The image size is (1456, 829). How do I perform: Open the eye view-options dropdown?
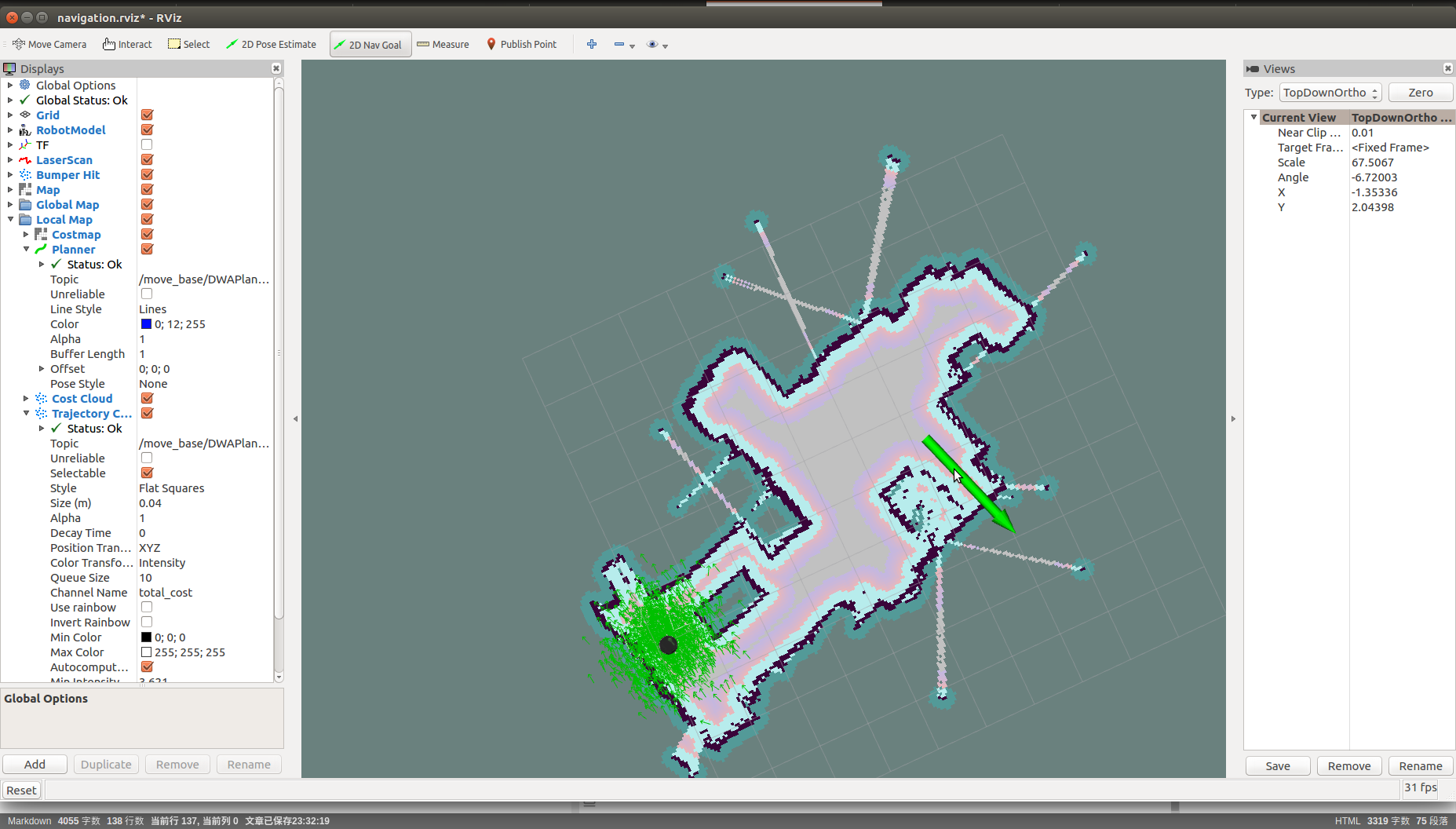657,45
